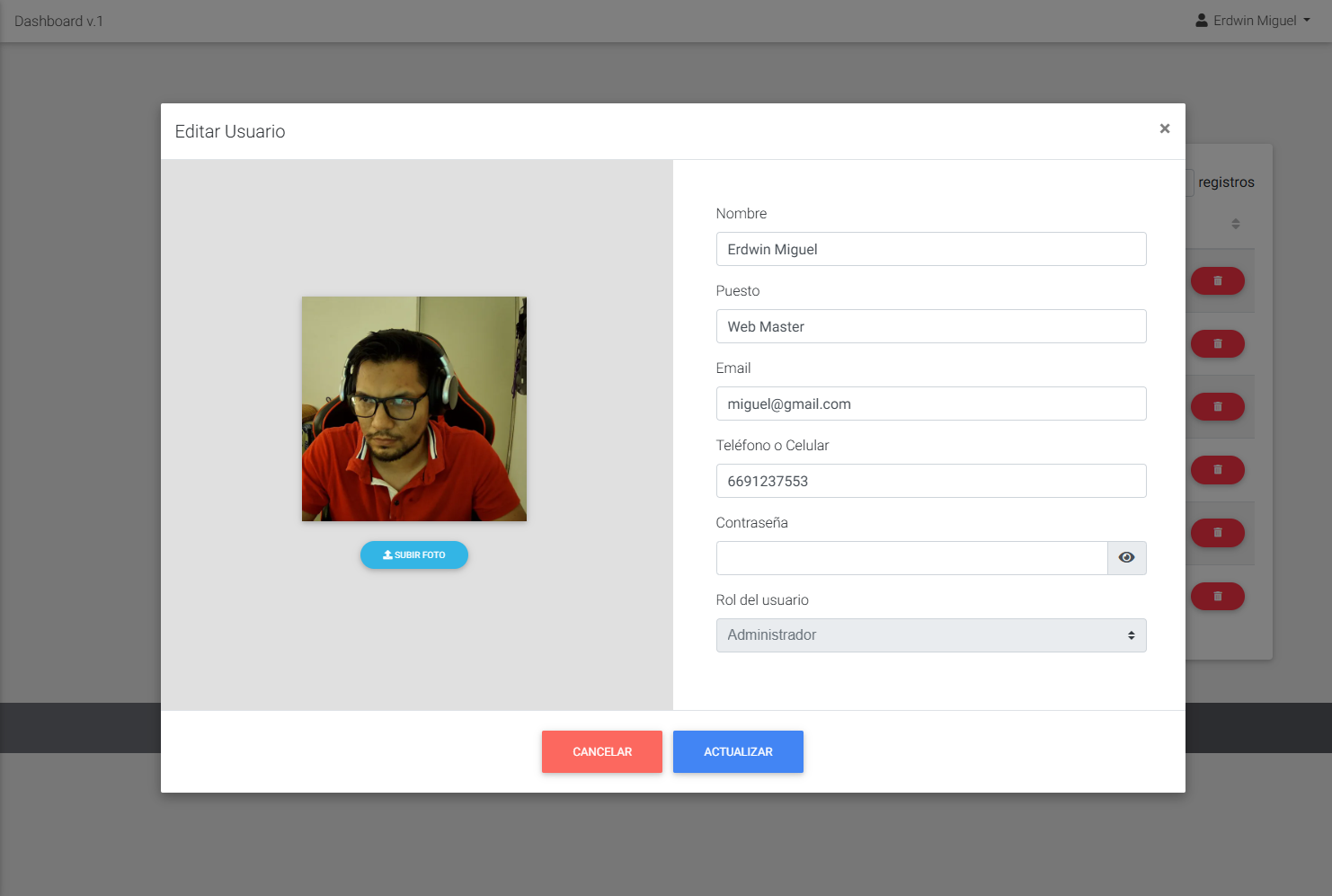Viewport: 1332px width, 896px height.
Task: Focus the Teléfono o Celular field
Action: click(931, 481)
